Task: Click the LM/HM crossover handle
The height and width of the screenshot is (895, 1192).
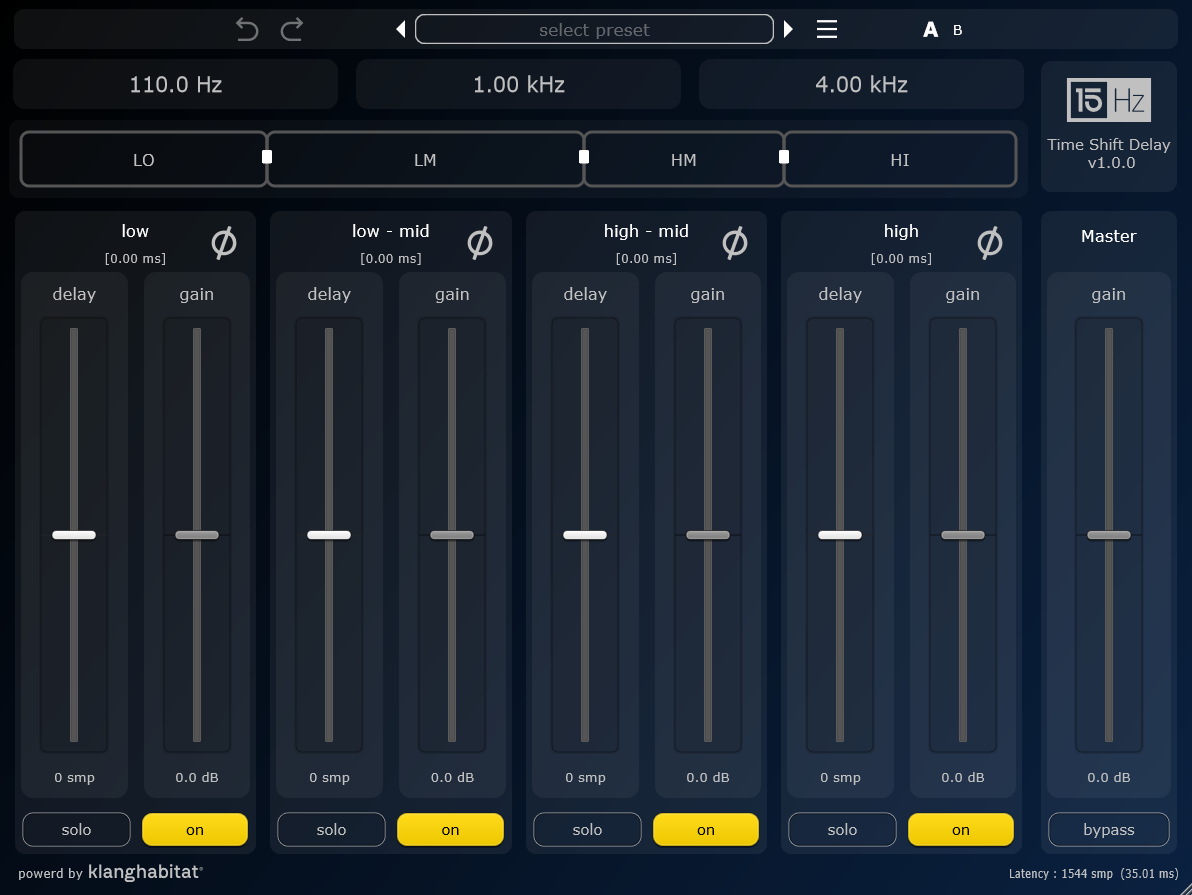Action: (x=584, y=157)
